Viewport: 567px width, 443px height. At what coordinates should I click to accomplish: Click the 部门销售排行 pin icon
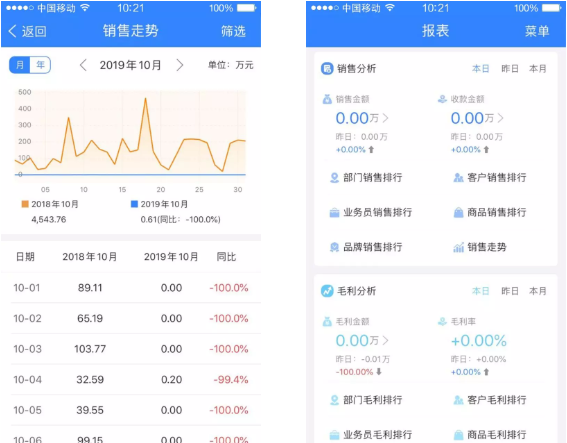[x=334, y=178]
